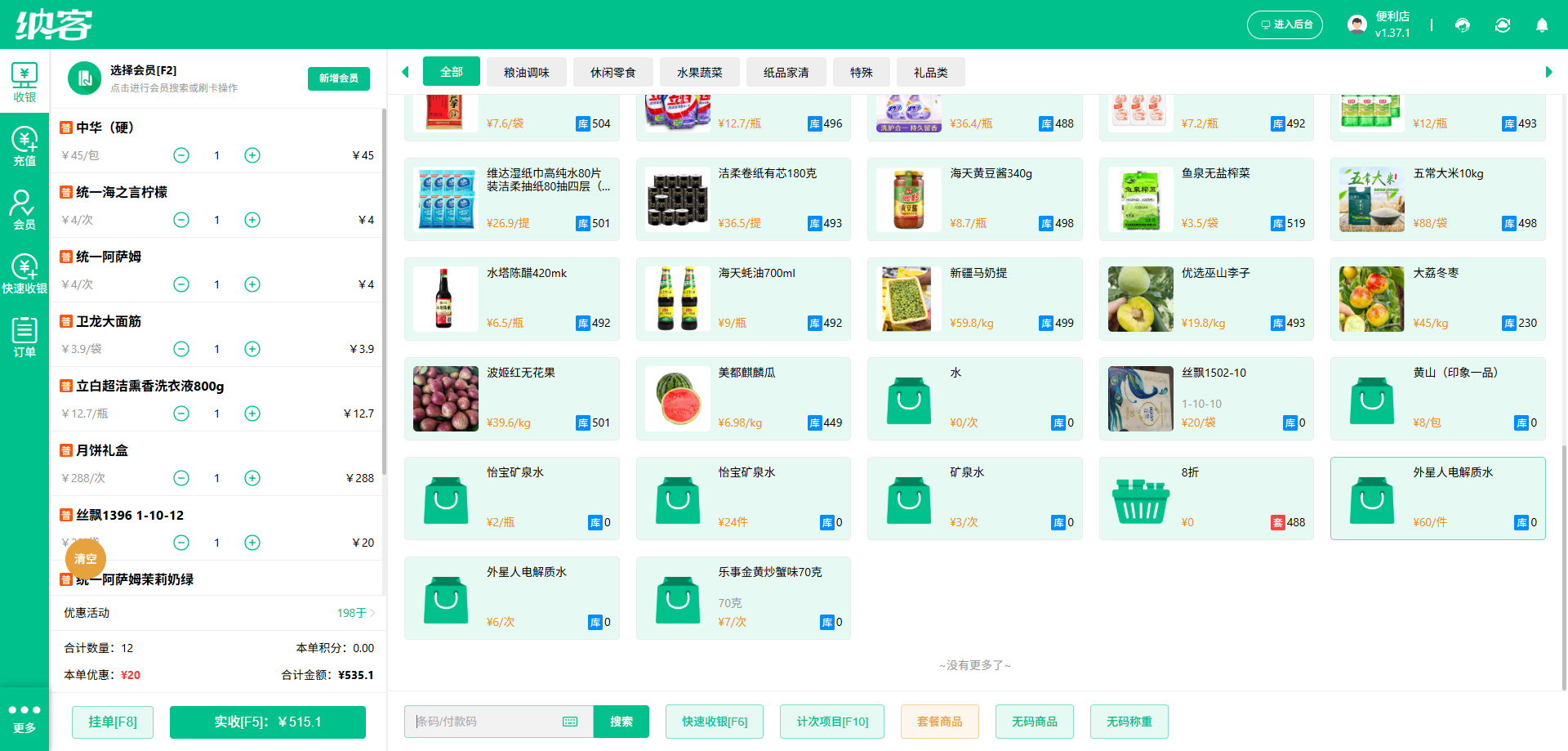The image size is (1568, 751).
Task: Click the 套餐商品 button
Action: (x=940, y=722)
